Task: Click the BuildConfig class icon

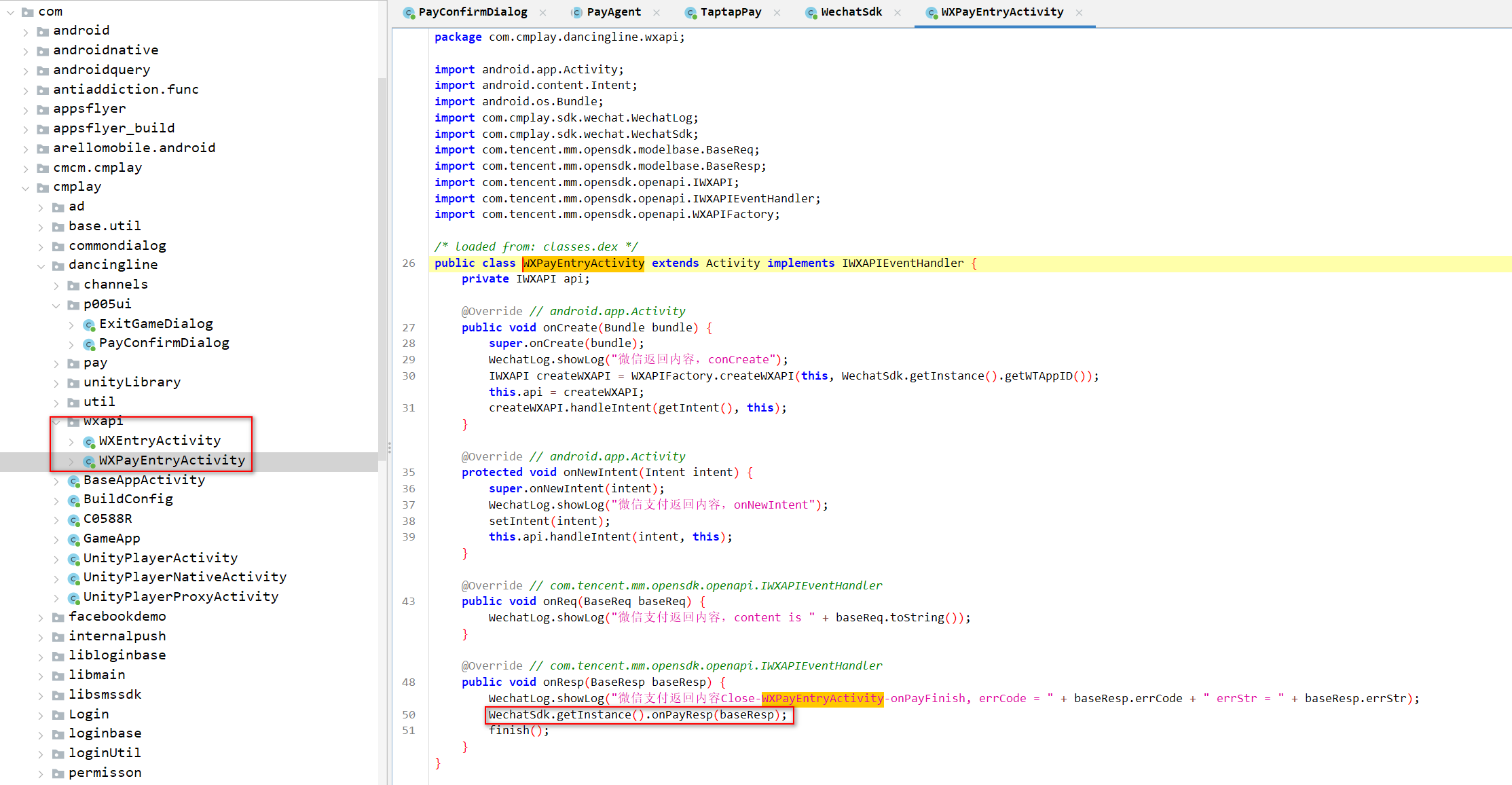Action: 73,500
